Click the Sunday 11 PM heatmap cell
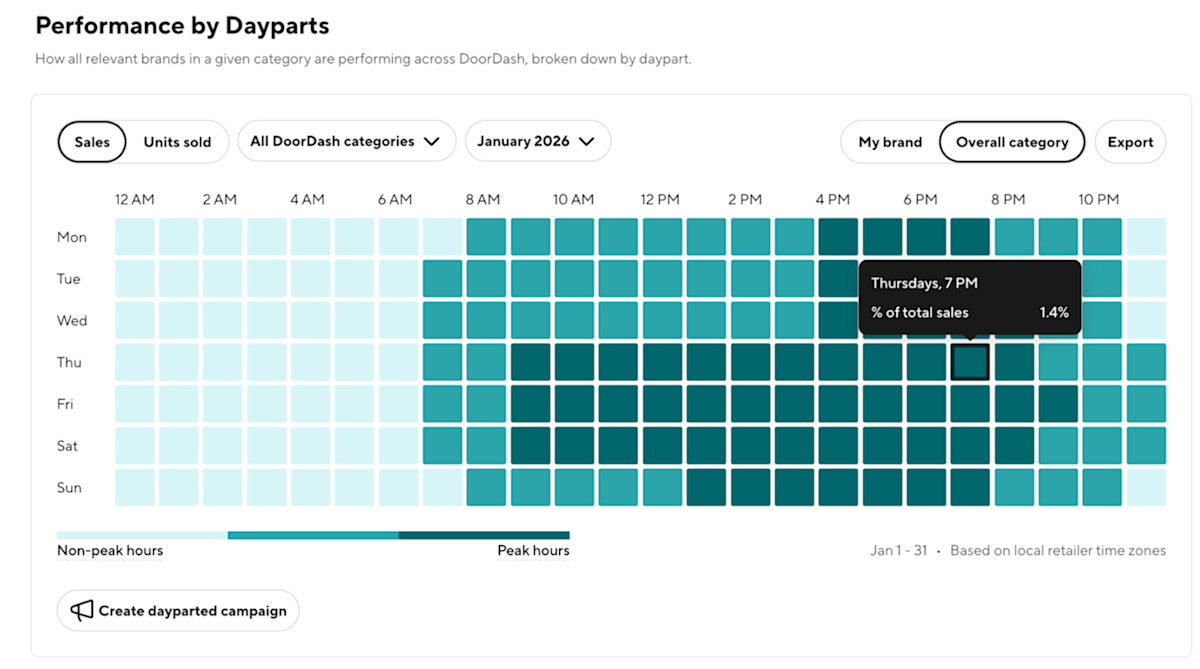The height and width of the screenshot is (669, 1200). click(x=1144, y=487)
